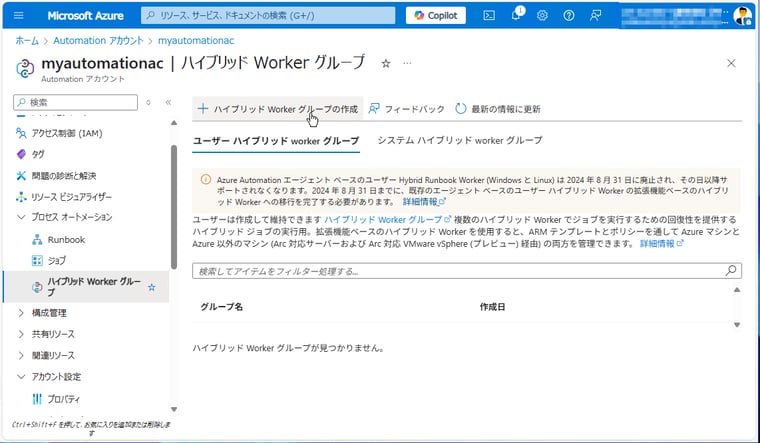Switch to ユーザー ハイブリッド worker グループ tab
Viewport: 760px width, 443px height.
click(x=276, y=141)
